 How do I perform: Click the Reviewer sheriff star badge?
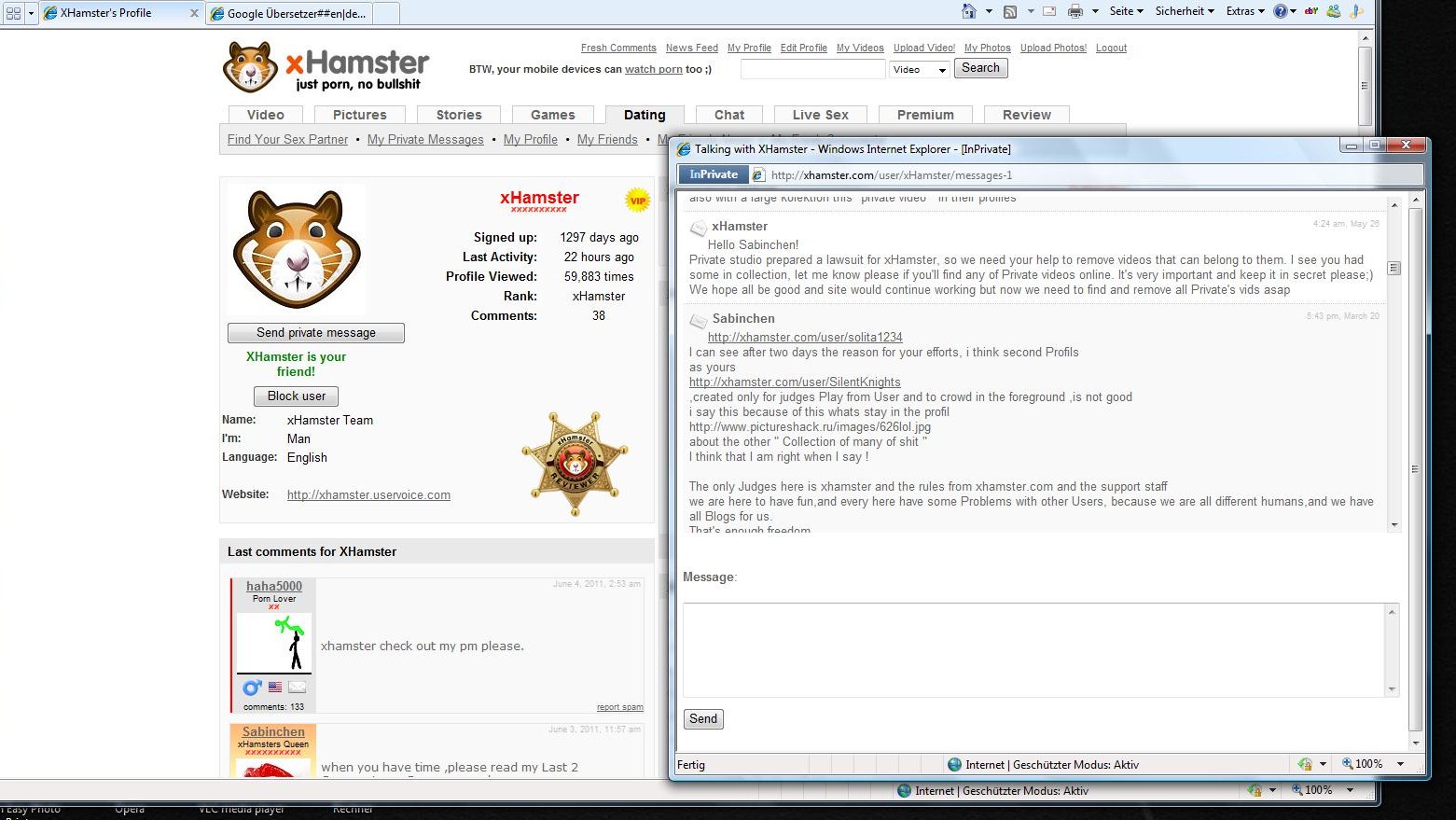(575, 464)
